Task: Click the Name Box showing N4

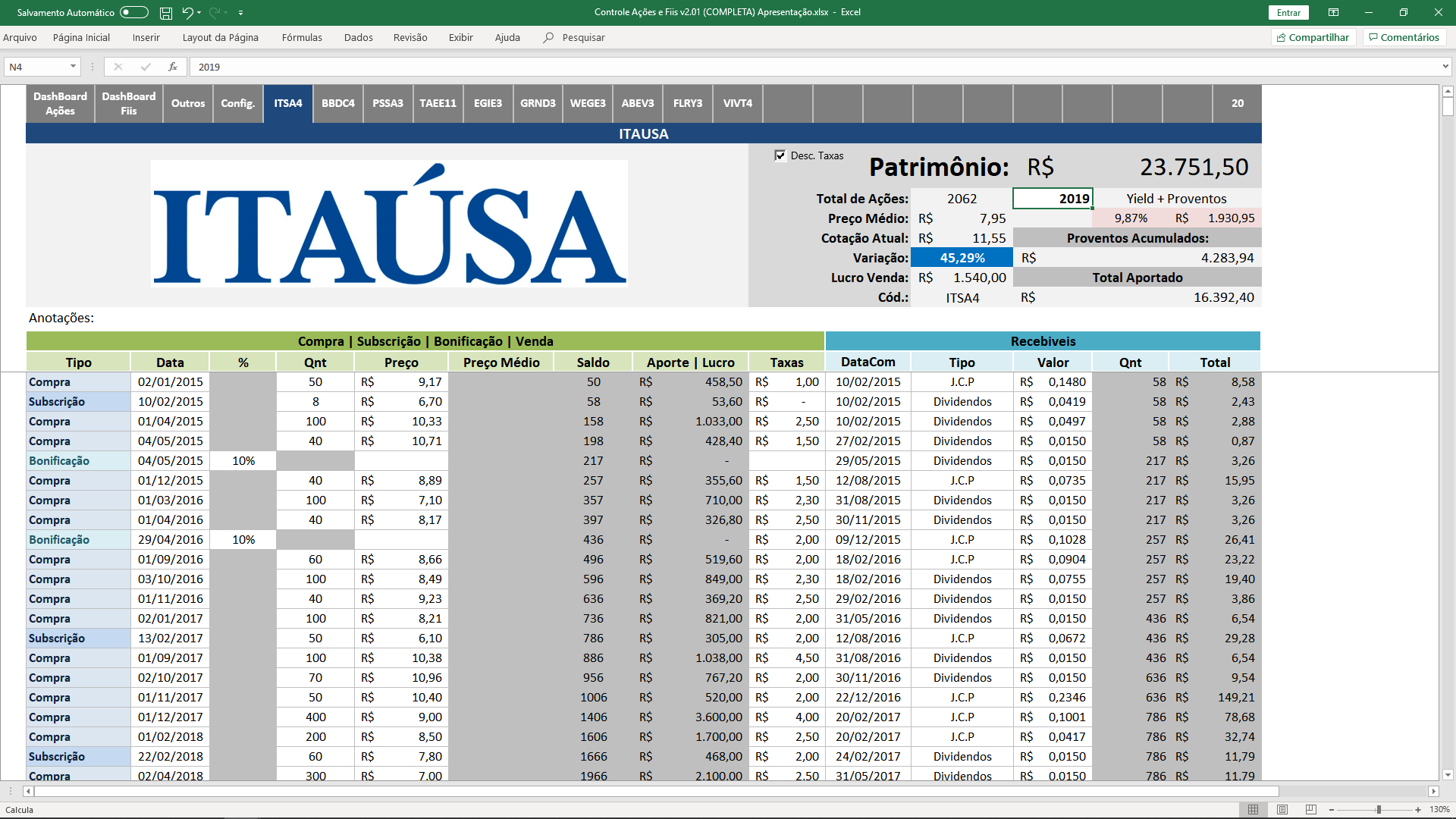Action: point(36,67)
